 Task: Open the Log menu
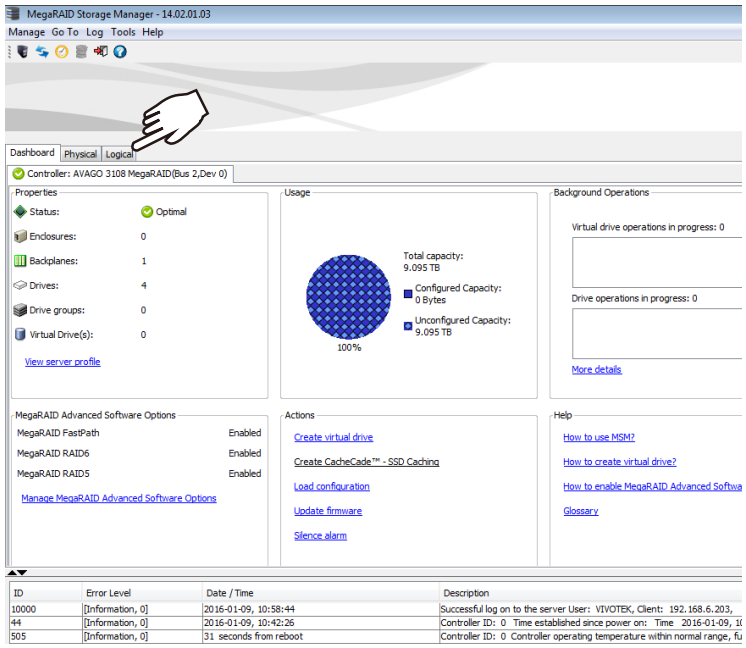pos(94,32)
